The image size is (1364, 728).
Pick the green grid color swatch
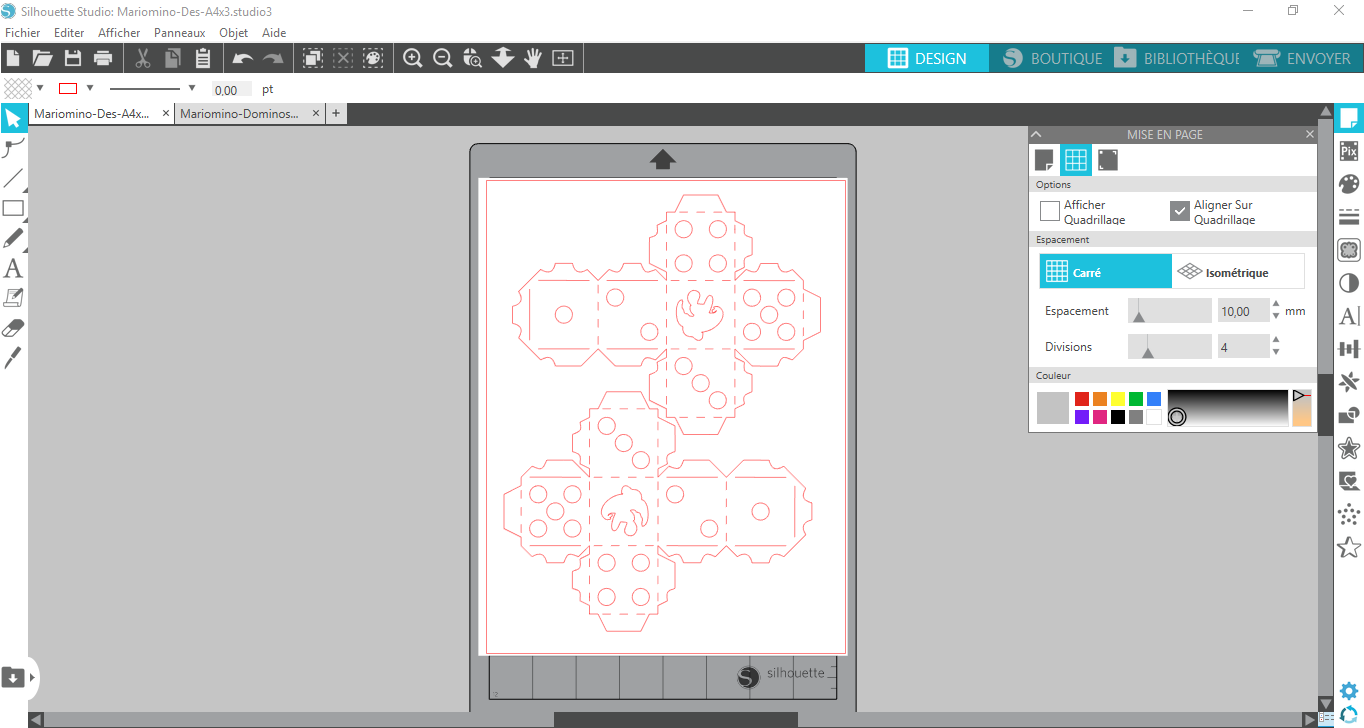1136,399
